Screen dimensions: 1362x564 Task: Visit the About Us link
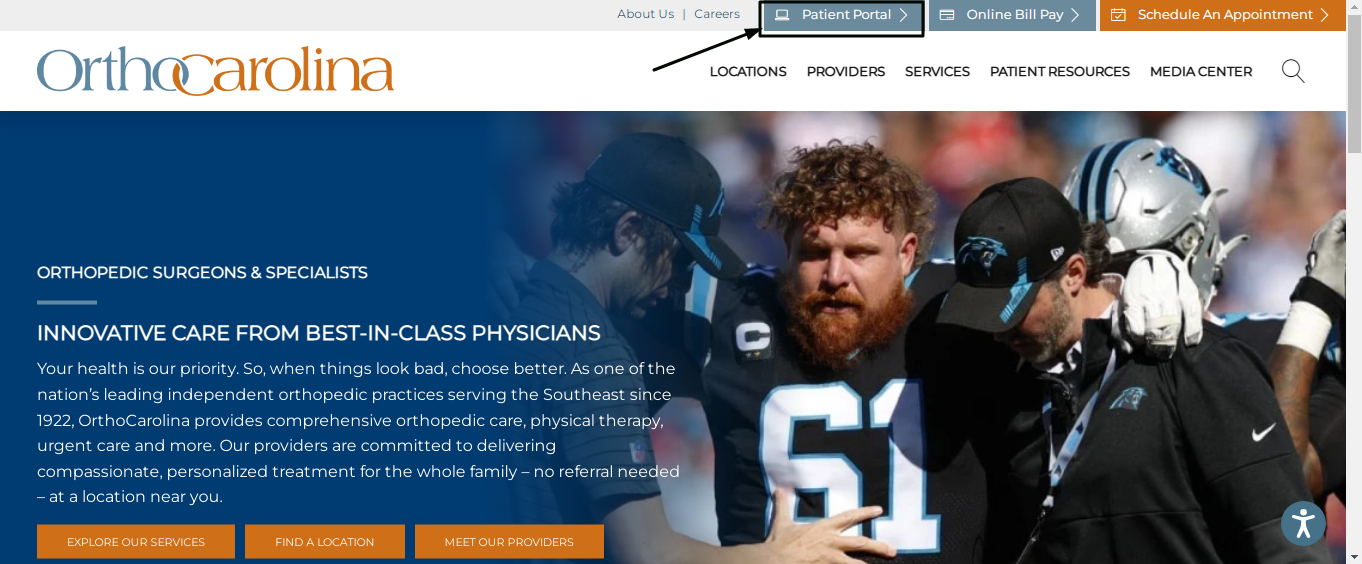[x=645, y=14]
